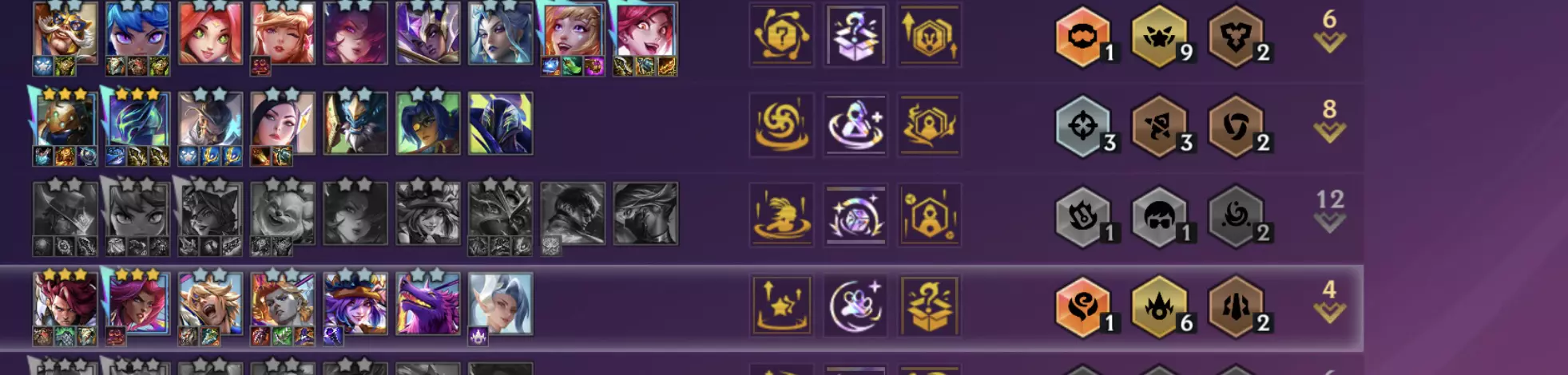The height and width of the screenshot is (375, 1568).
Task: Select the mustached goggles champion portrait
Action: pyautogui.click(x=65, y=32)
